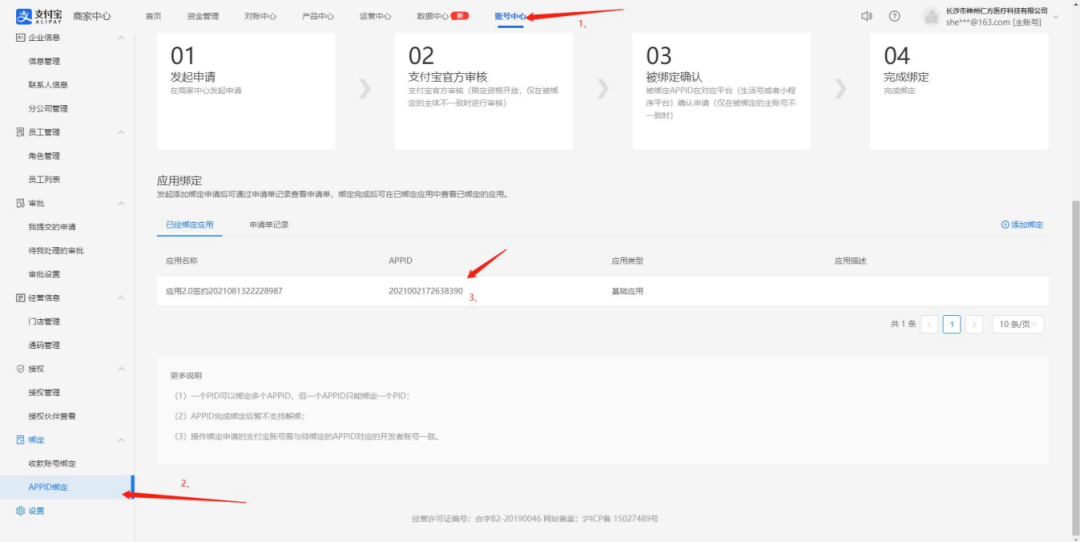Screen dimensions: 1080x542
Task: Click the 02 支付宝官方审核 step card
Action: click(484, 91)
